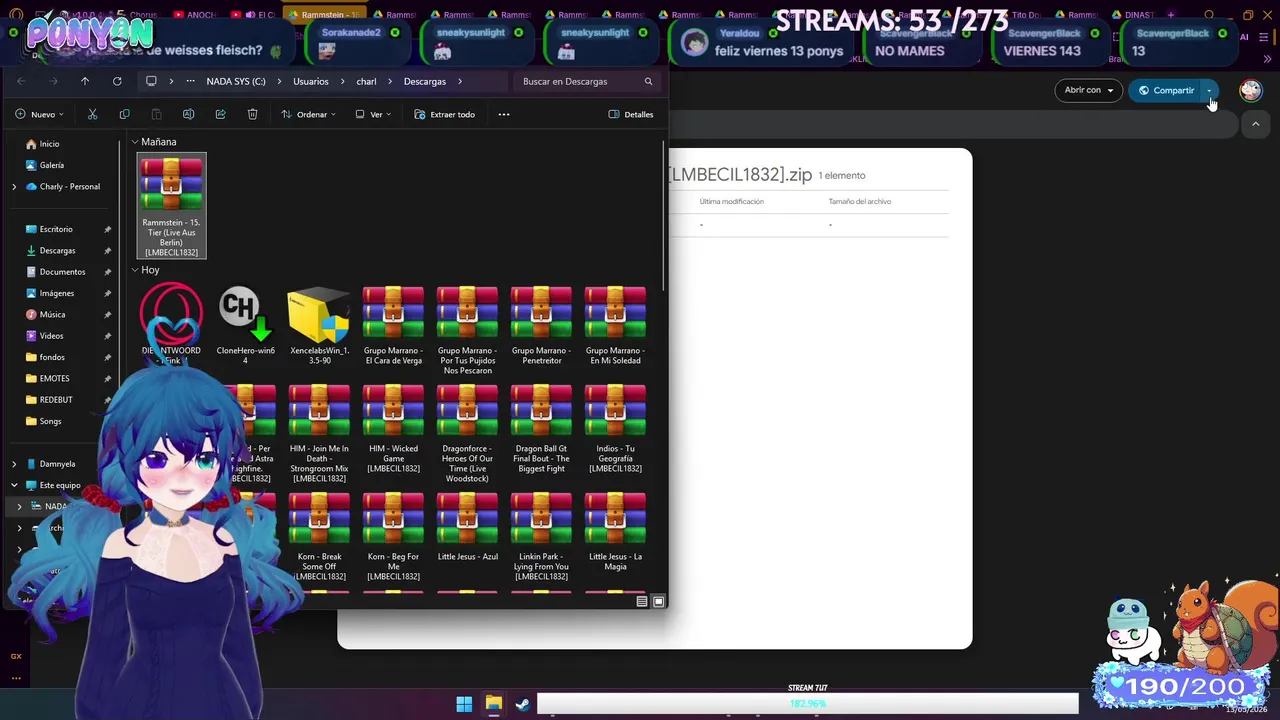Open the three-dot More options menu

point(504,114)
